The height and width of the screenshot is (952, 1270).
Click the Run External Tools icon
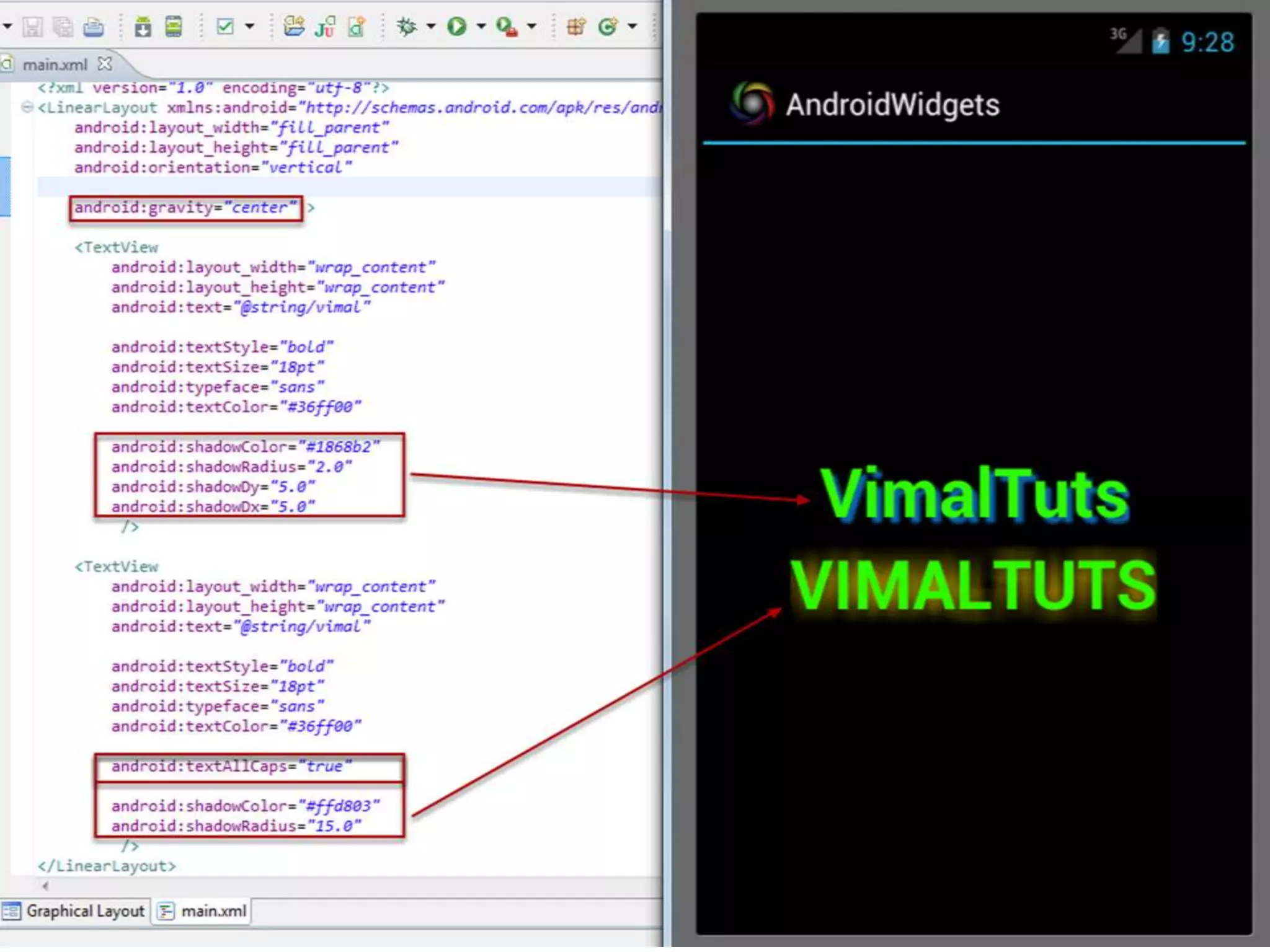click(507, 27)
